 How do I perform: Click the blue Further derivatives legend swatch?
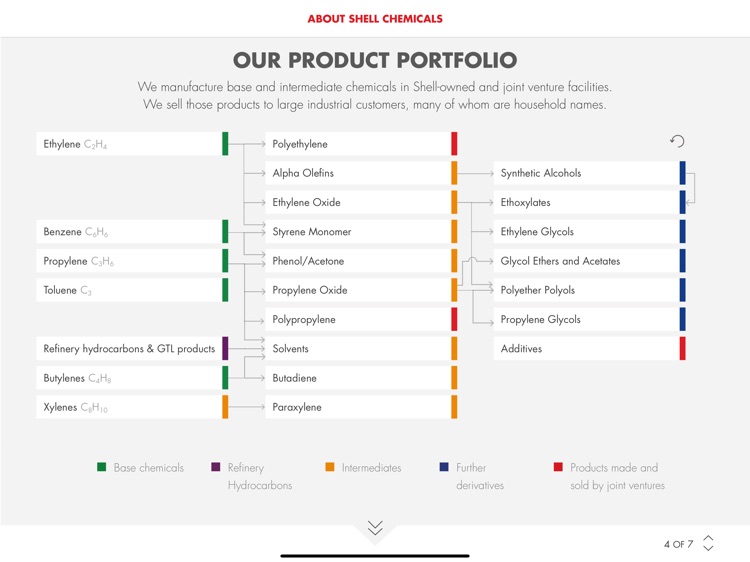click(444, 467)
